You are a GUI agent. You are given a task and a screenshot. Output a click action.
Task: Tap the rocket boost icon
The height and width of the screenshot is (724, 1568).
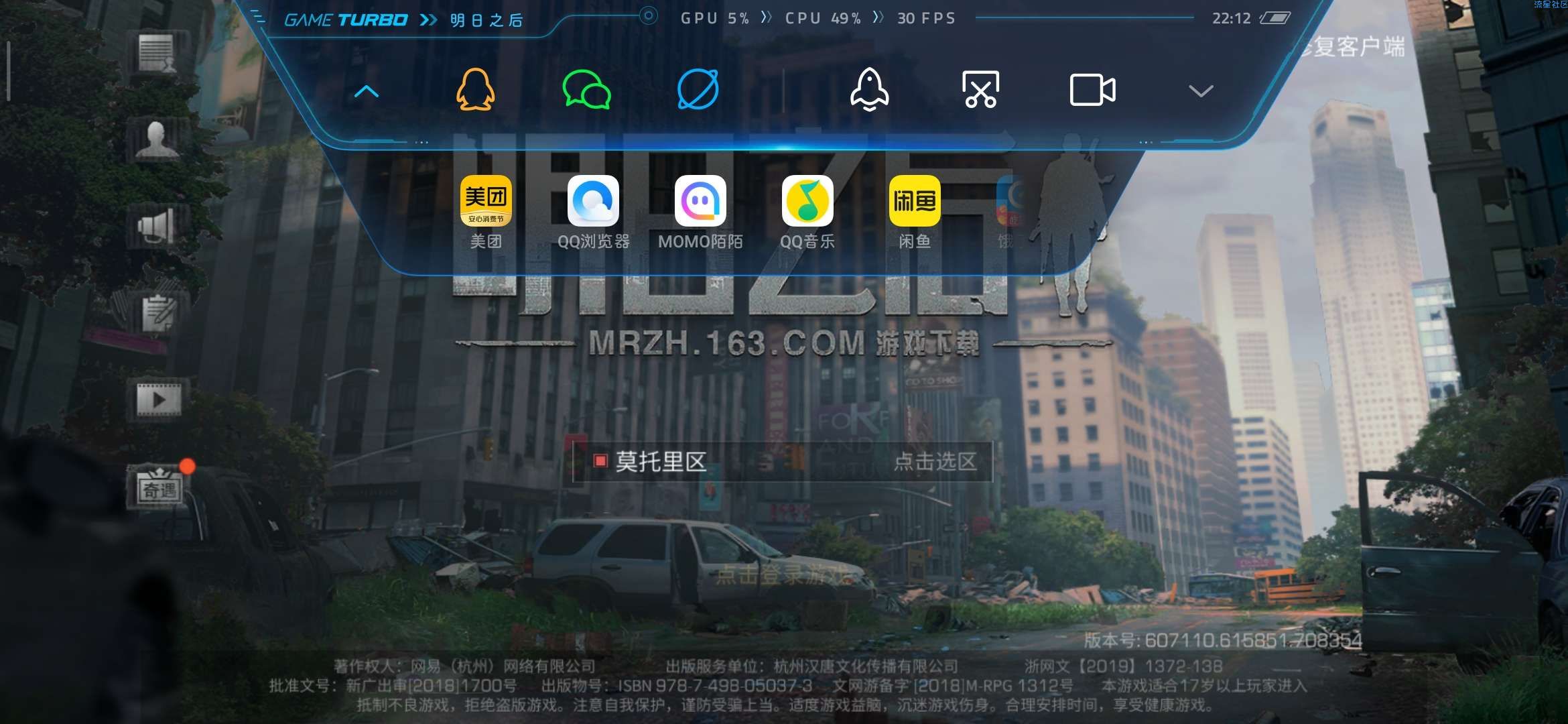[x=869, y=90]
